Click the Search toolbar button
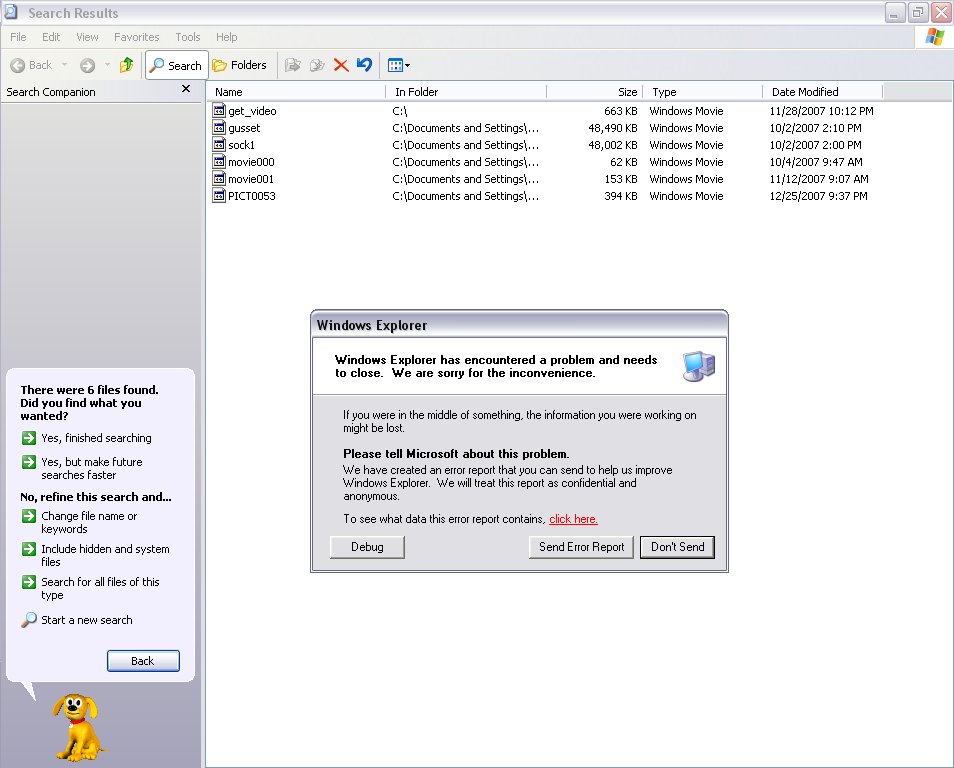 click(x=176, y=65)
